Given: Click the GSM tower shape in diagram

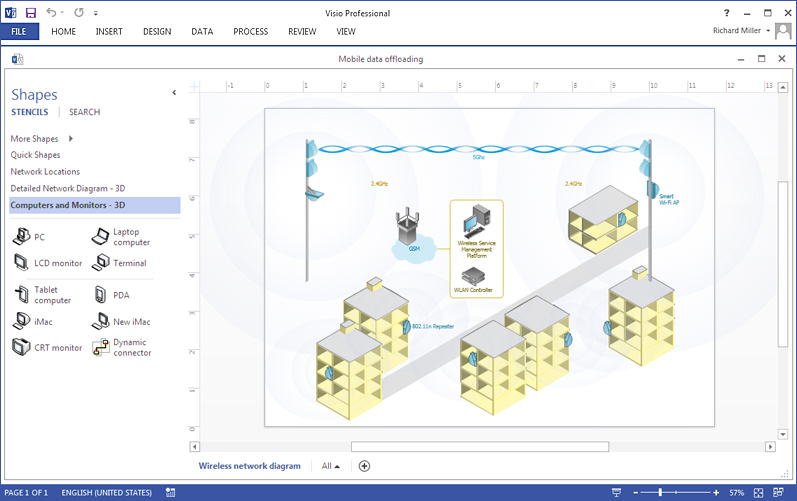Looking at the screenshot, I should tap(408, 225).
